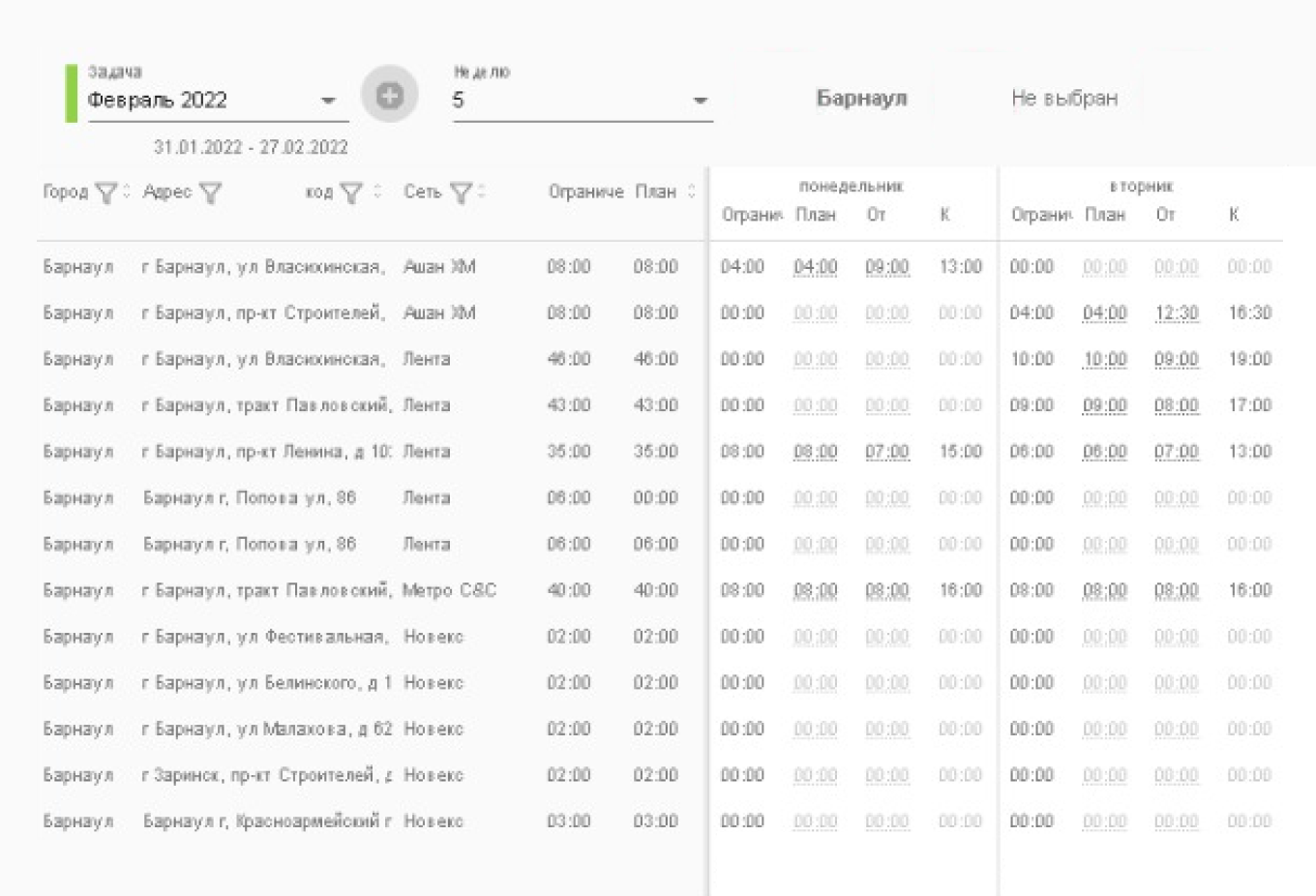This screenshot has width=1316, height=896.
Task: Click the limit value 40:00 in Метро C&C row
Action: [x=568, y=590]
